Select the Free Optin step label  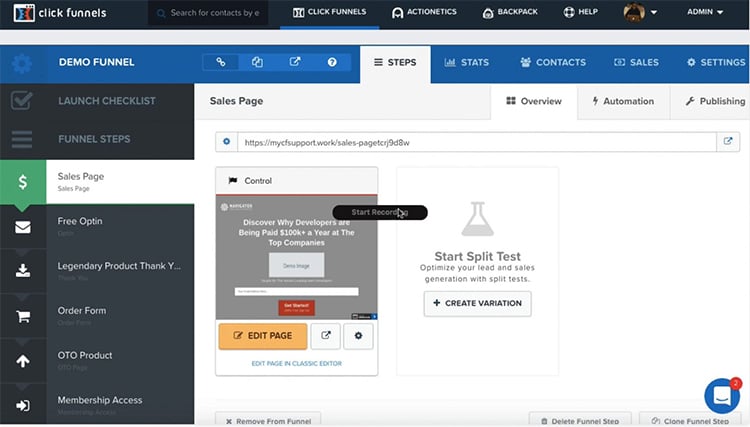pos(80,221)
